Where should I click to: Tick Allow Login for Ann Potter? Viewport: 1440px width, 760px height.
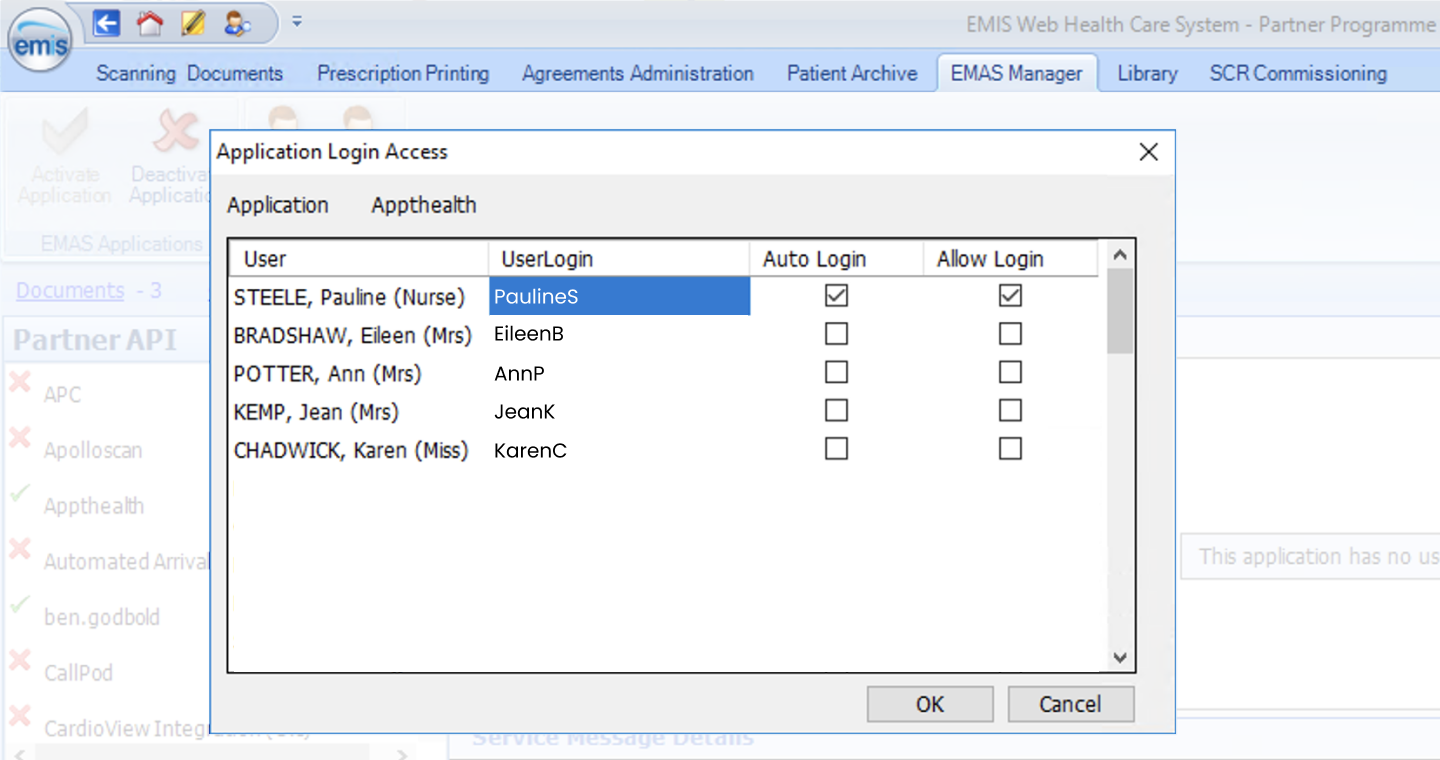tap(1010, 372)
